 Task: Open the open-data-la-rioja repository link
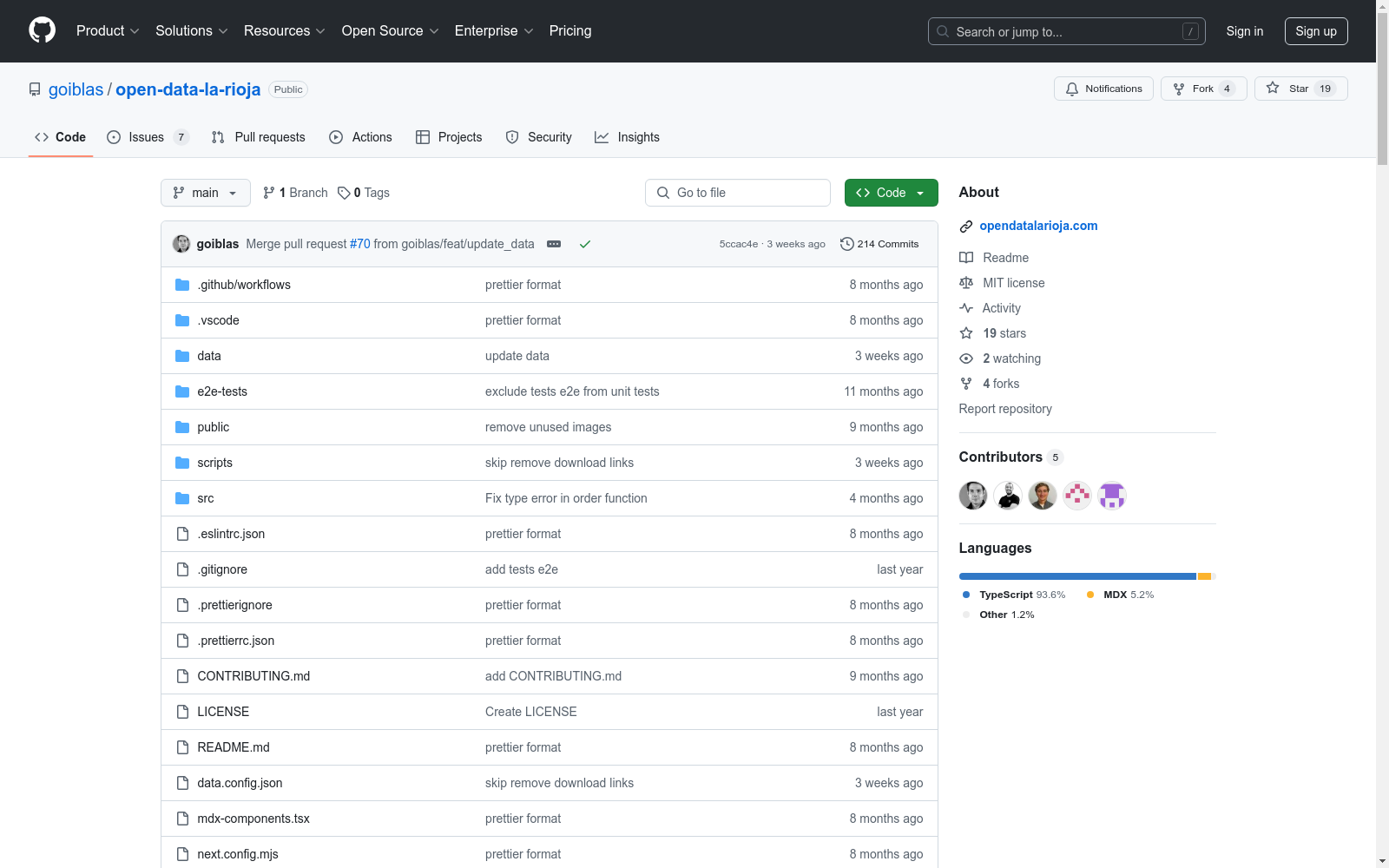click(188, 89)
